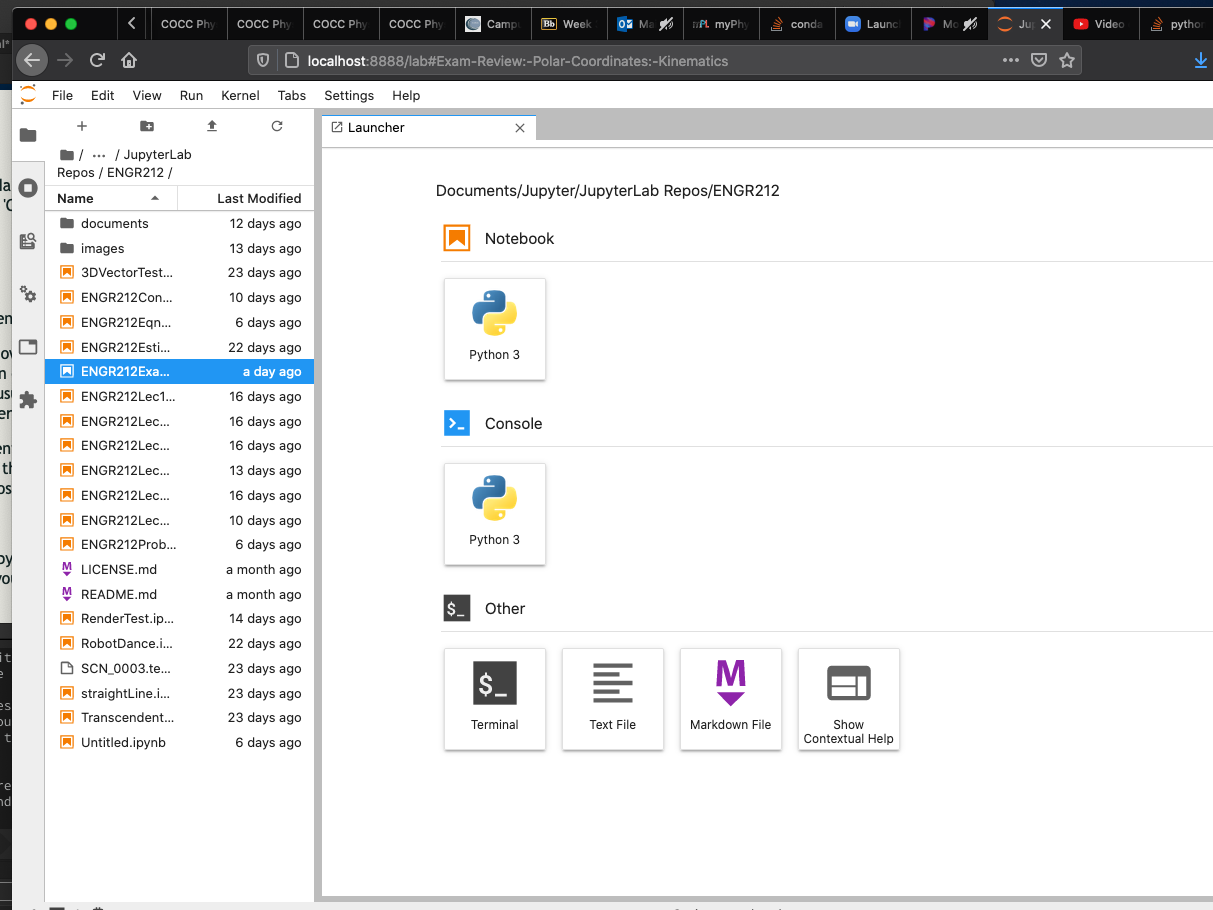Click the new launcher plus icon
The image size is (1213, 910).
82,126
